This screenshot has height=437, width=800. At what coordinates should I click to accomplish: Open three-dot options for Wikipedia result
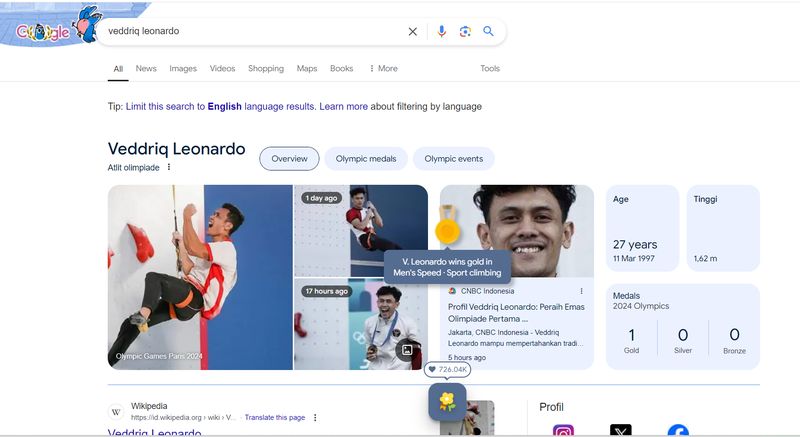315,417
